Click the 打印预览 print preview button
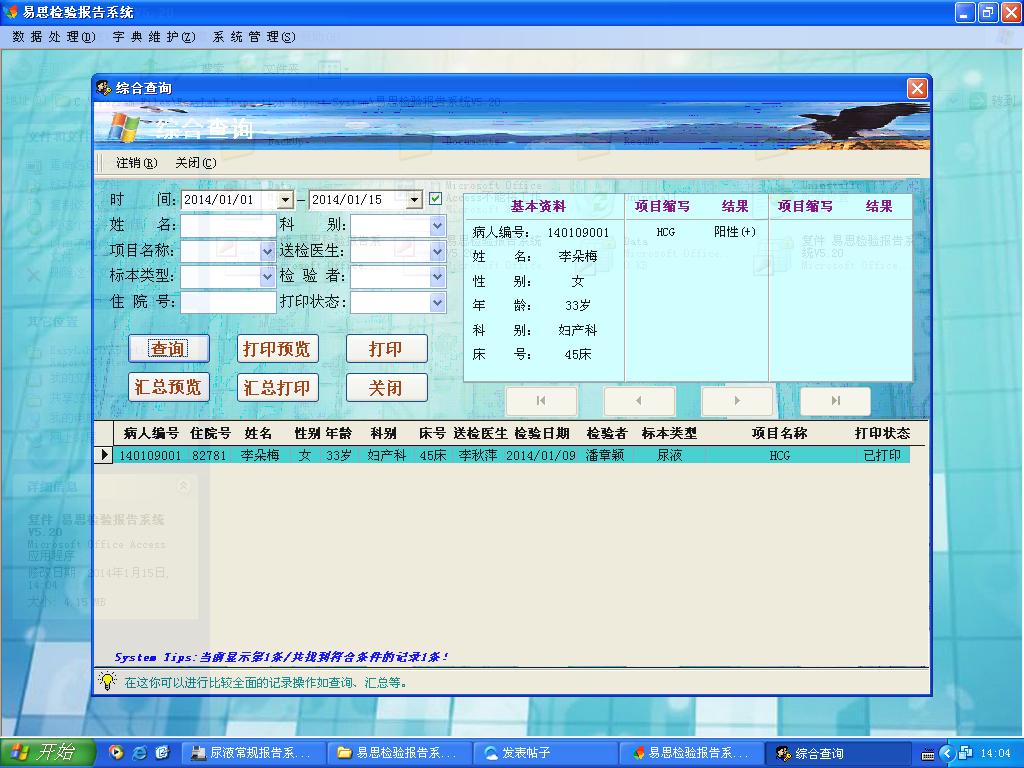The height and width of the screenshot is (768, 1024). click(x=277, y=349)
